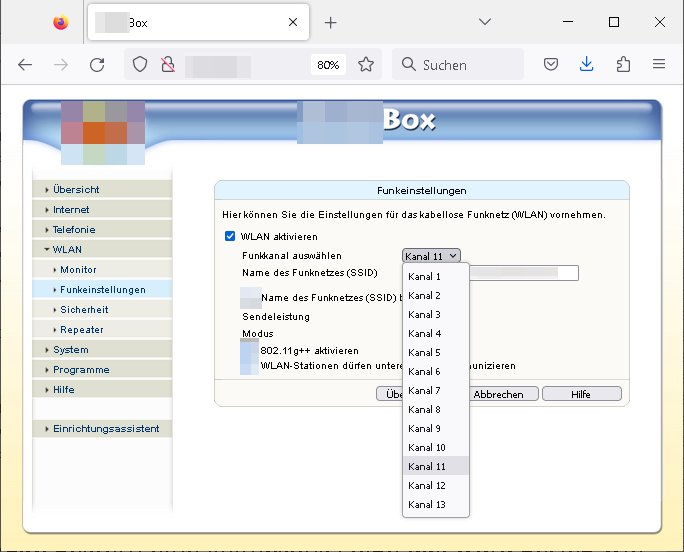Select Kanal 1 from the list
Screen dimensions: 684x552
(x=436, y=277)
